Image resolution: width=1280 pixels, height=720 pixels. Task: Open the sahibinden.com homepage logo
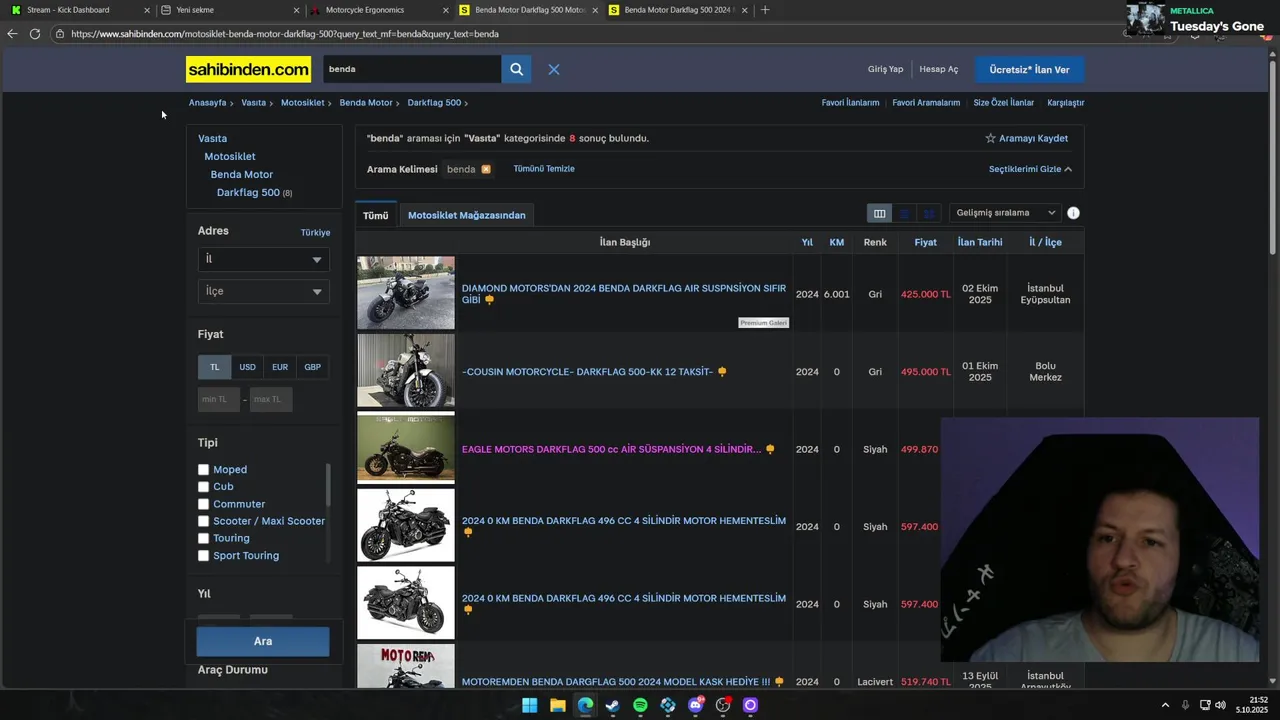[x=248, y=69]
